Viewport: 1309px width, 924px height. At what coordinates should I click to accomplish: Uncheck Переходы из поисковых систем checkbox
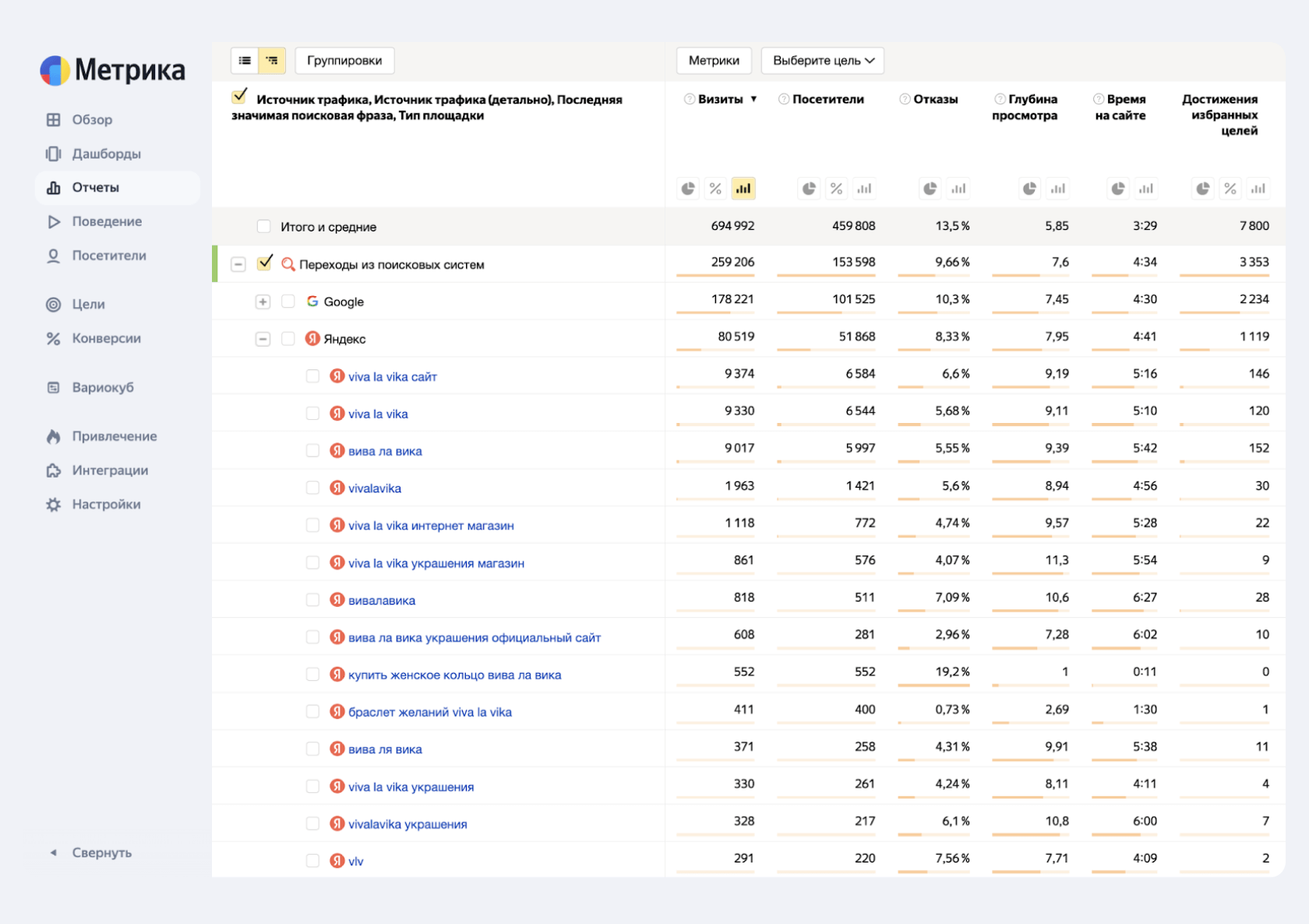pos(265,263)
